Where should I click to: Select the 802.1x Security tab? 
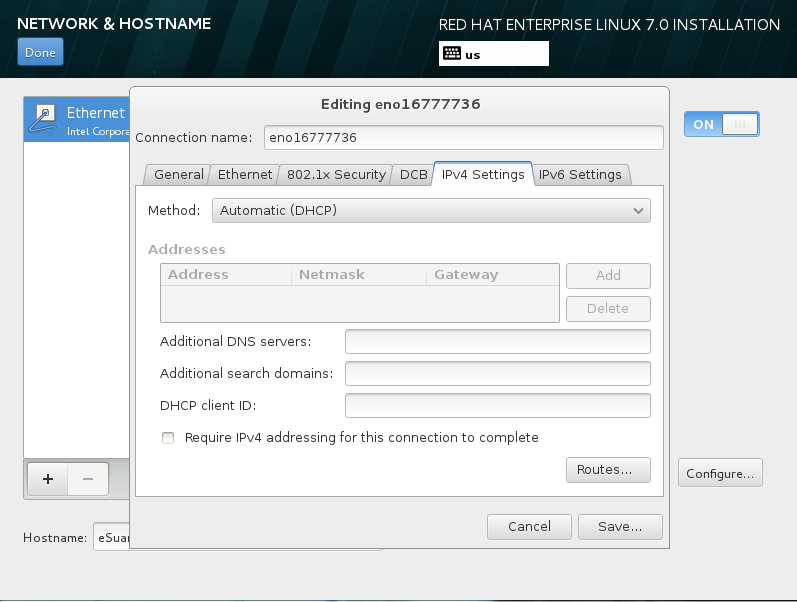tap(336, 175)
